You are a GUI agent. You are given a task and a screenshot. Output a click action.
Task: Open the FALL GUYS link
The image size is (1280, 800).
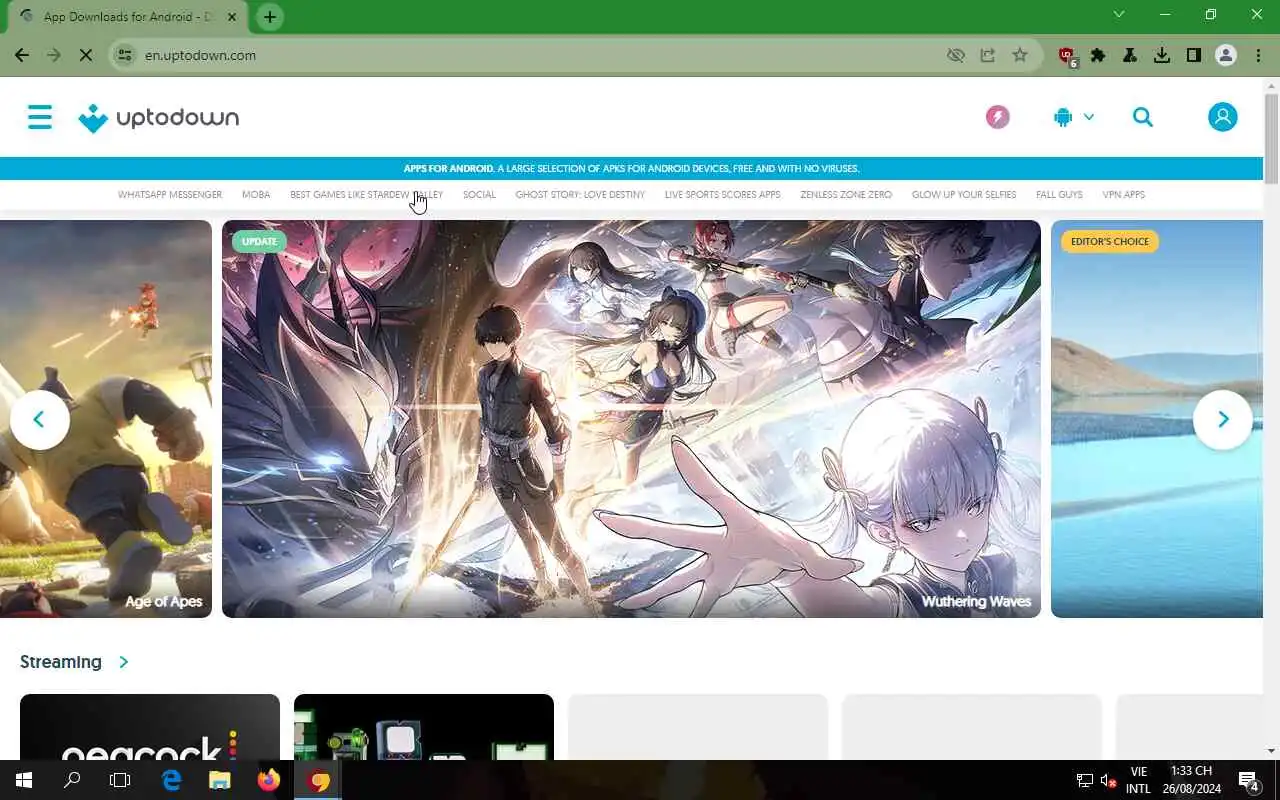pos(1059,195)
